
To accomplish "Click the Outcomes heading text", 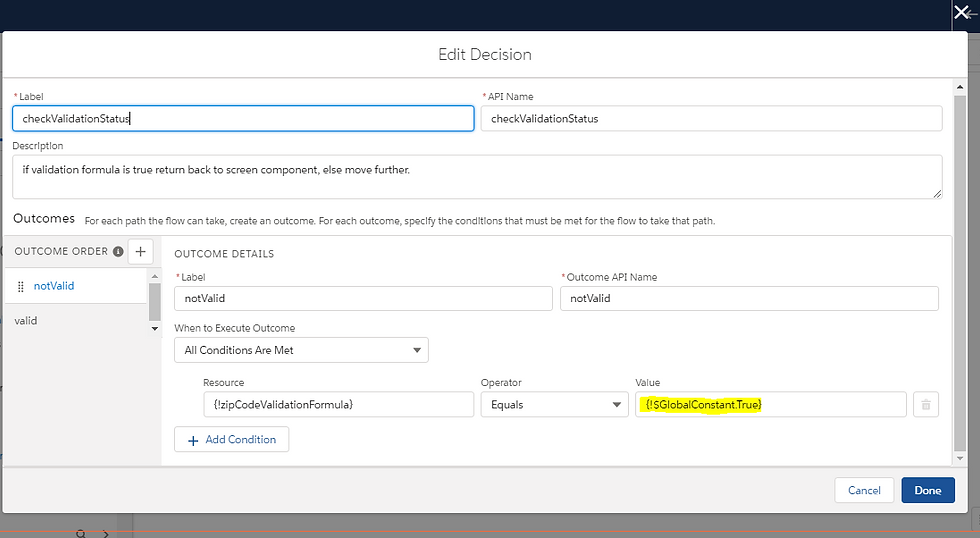I will click(x=44, y=218).
